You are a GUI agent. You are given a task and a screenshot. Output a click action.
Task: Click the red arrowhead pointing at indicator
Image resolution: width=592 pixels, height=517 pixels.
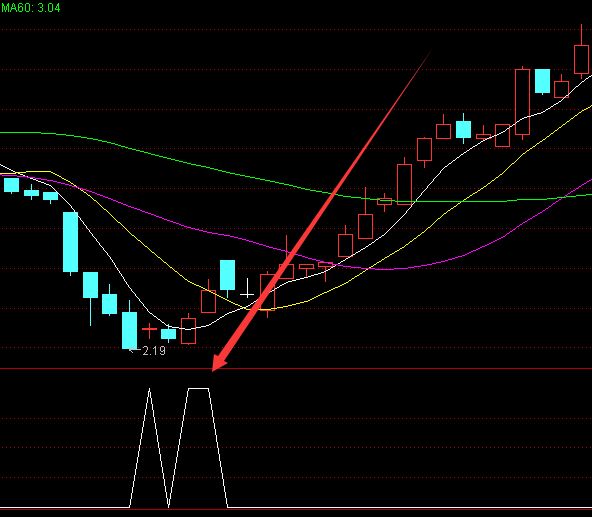[219, 363]
